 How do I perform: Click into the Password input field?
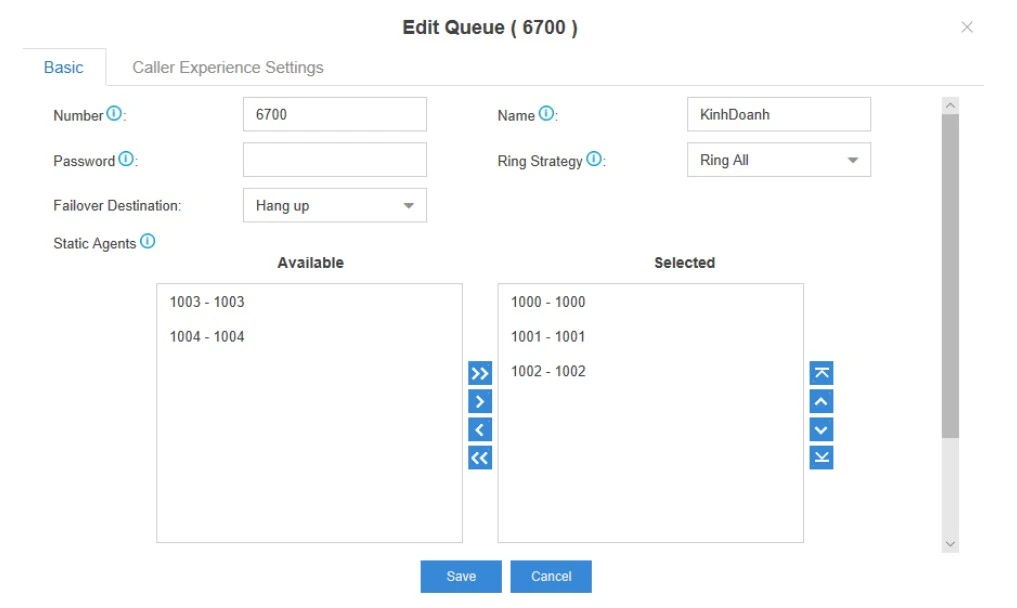[x=334, y=160]
